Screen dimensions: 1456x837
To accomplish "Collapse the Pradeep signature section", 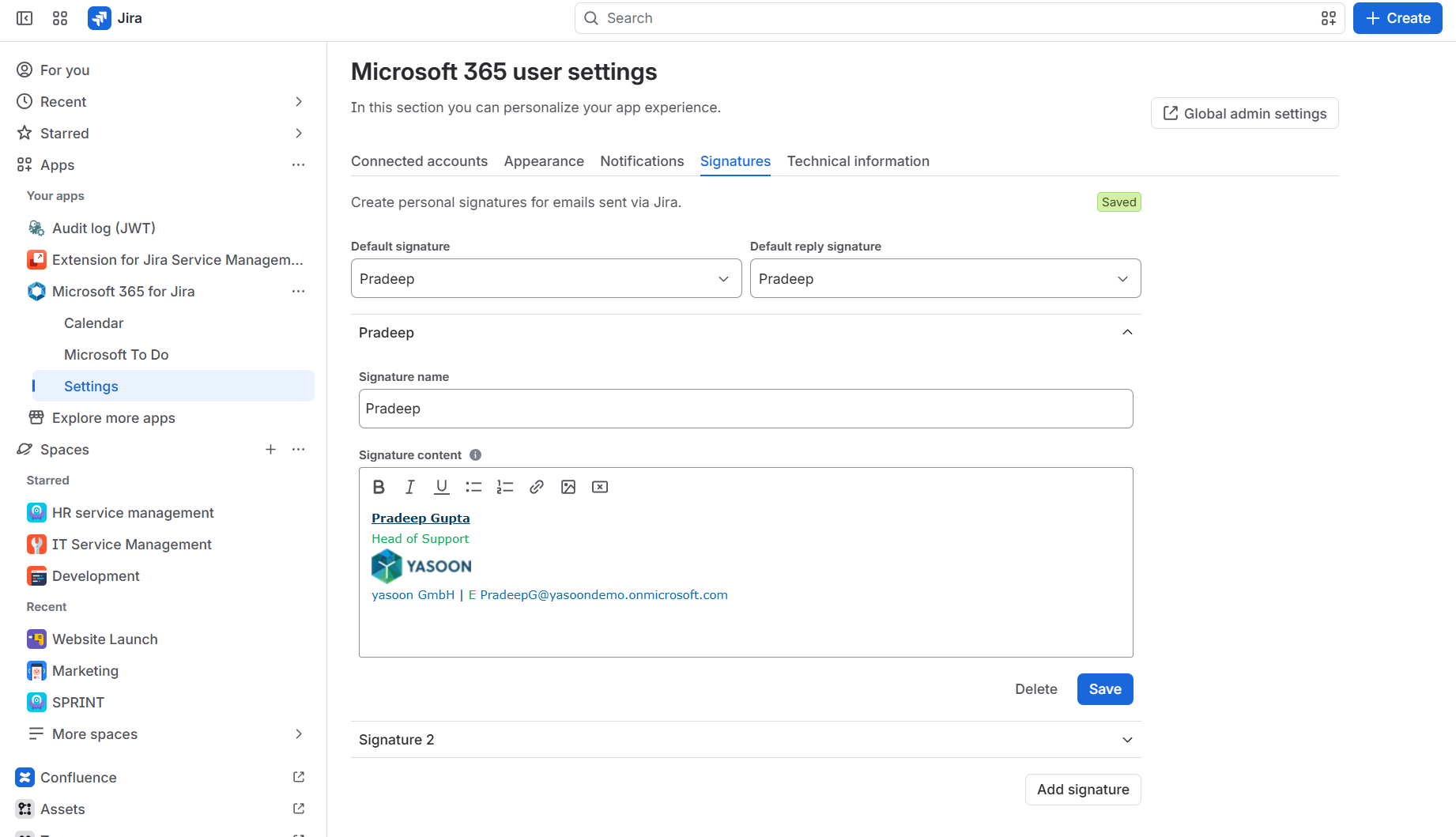I will 1127,333.
